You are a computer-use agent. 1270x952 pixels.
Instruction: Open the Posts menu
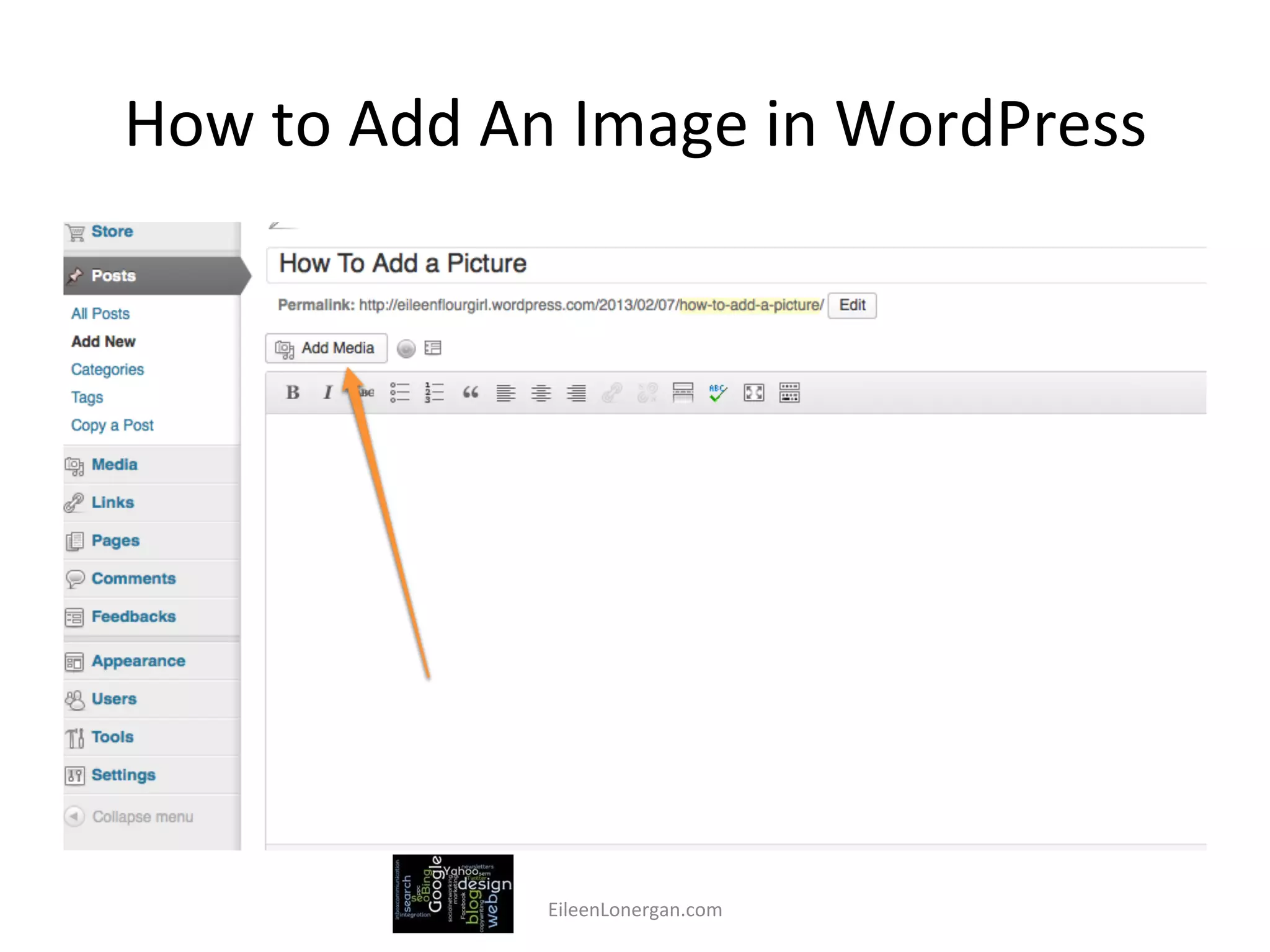click(152, 276)
